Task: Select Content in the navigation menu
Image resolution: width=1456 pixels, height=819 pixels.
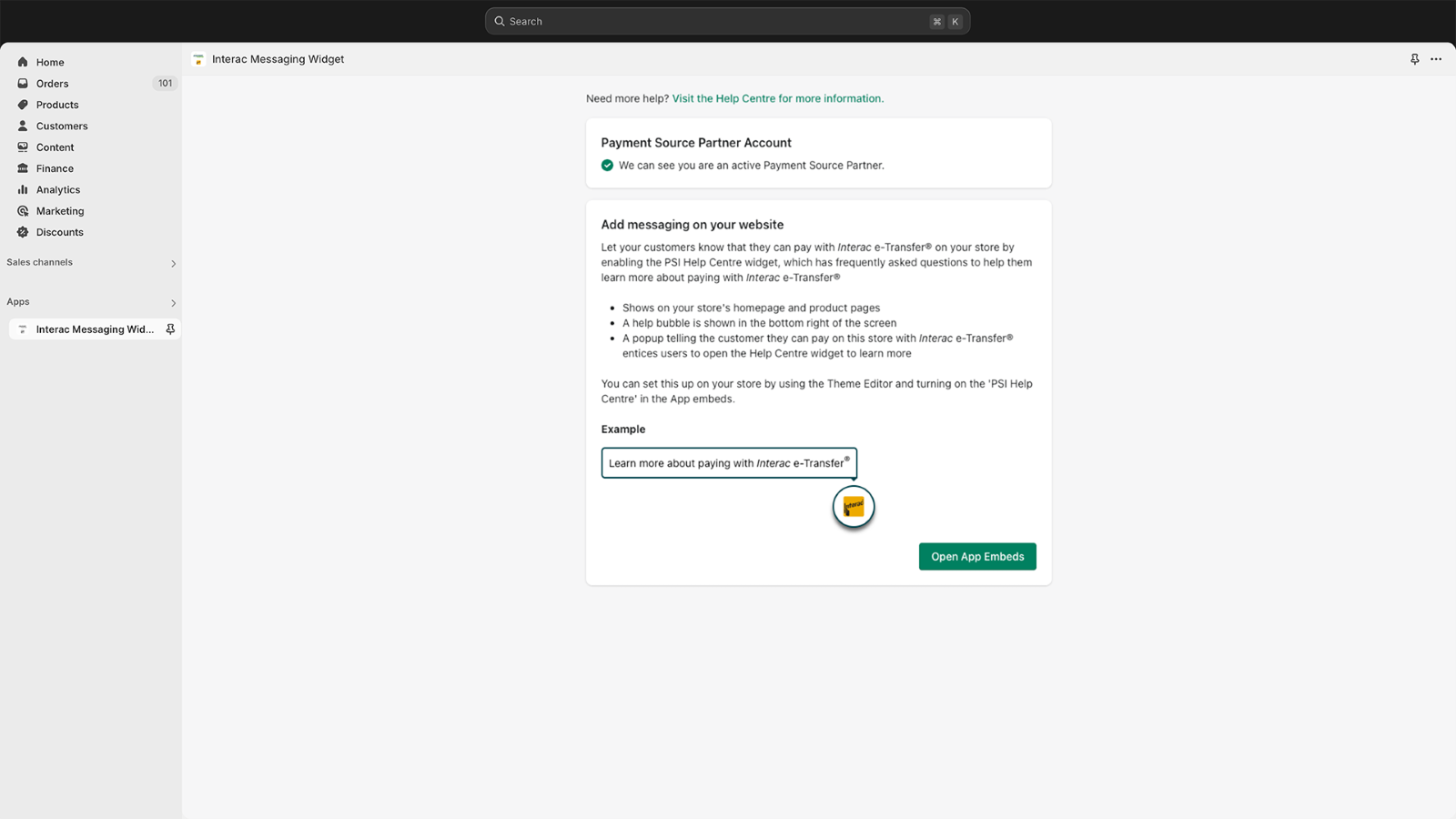Action: [54, 147]
